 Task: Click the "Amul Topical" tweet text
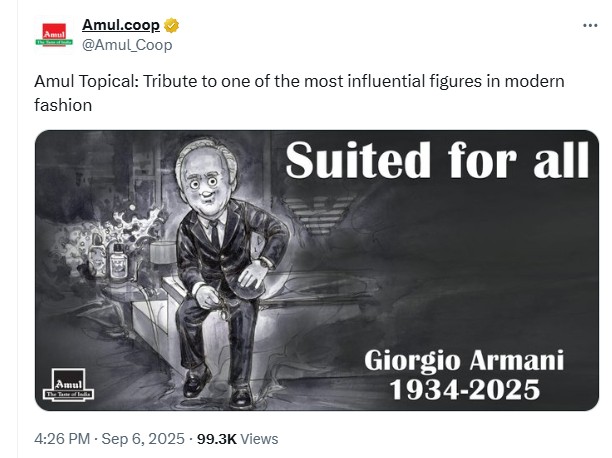pos(86,82)
